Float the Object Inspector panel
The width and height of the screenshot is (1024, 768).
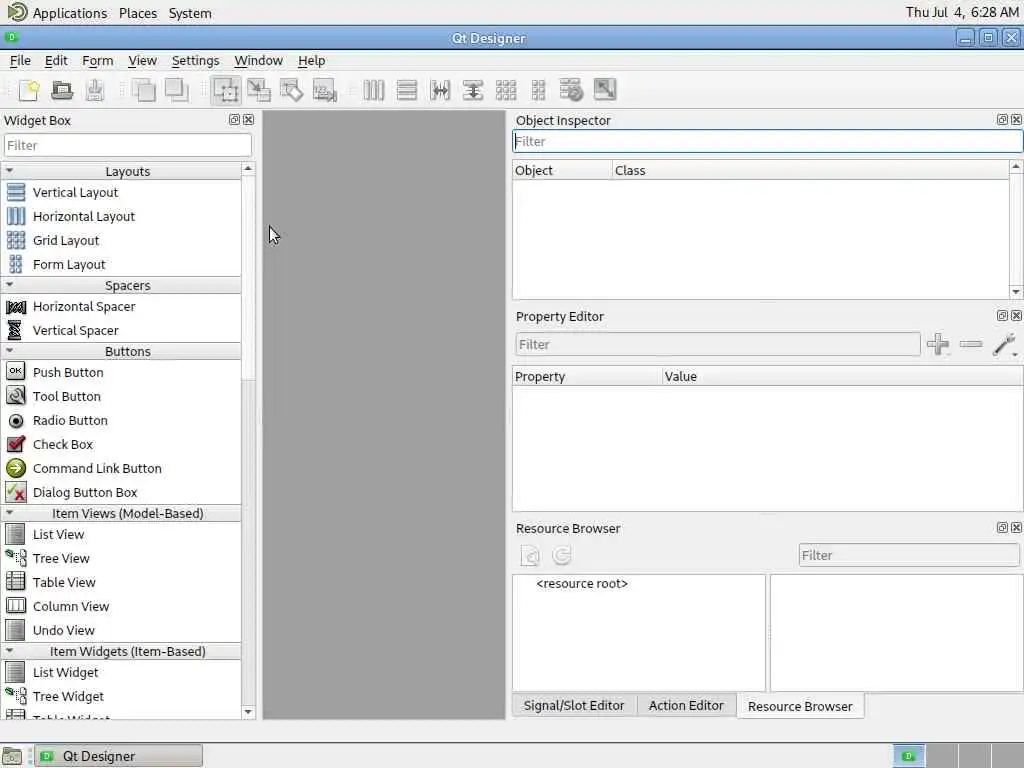coord(1002,120)
